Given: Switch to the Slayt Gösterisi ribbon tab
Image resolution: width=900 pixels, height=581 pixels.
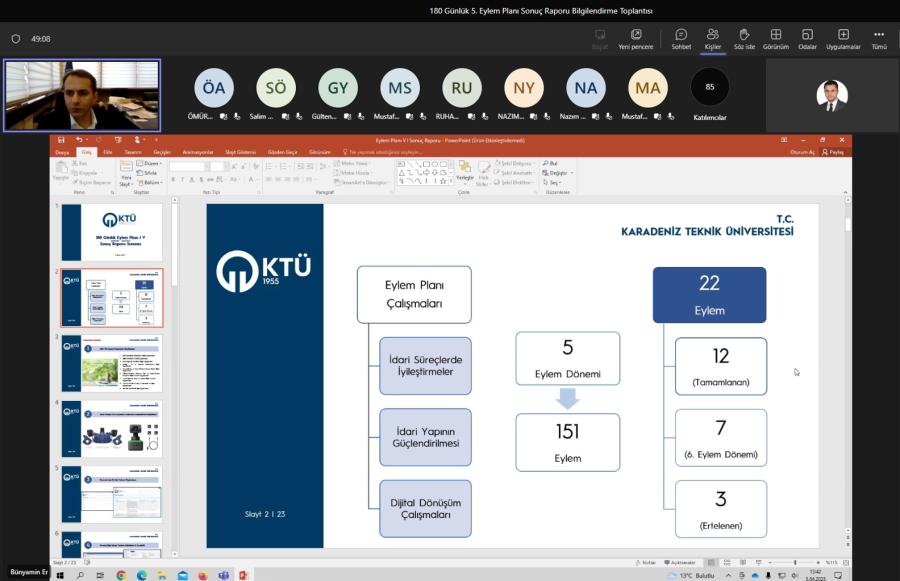Looking at the screenshot, I should [240, 152].
